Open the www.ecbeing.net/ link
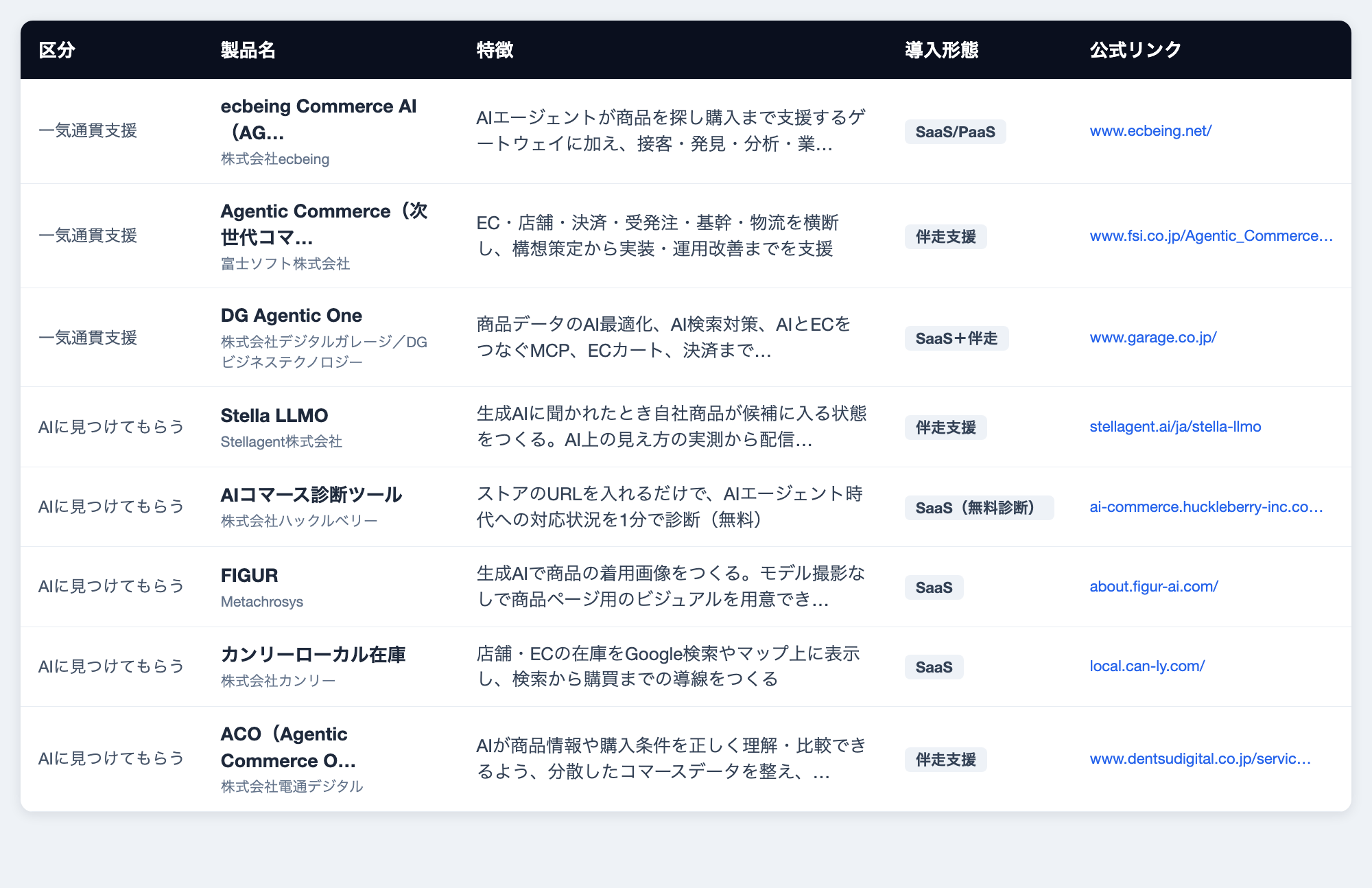Viewport: 1372px width, 888px height. 1150,131
